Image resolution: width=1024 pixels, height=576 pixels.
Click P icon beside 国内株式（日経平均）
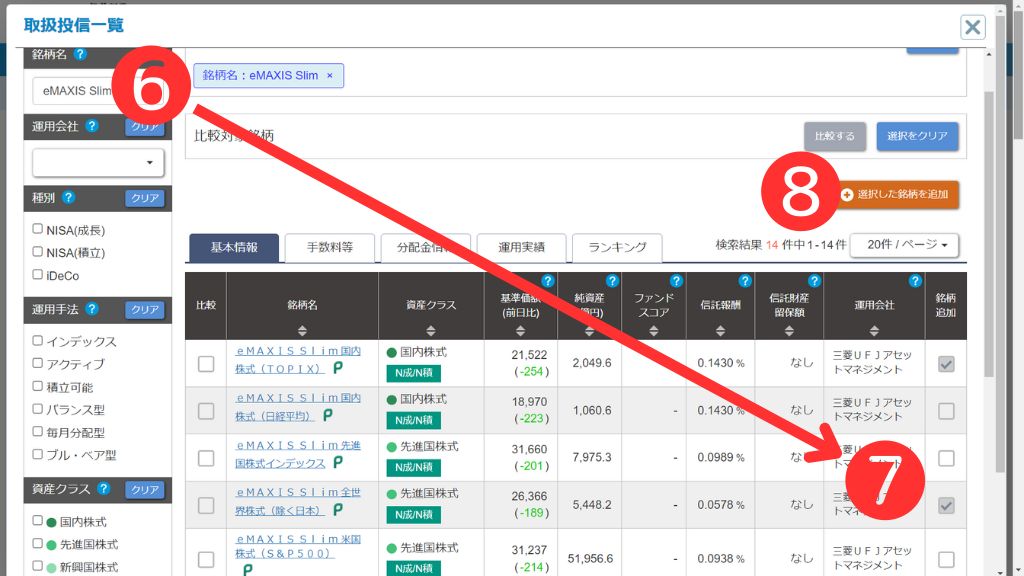[328, 415]
